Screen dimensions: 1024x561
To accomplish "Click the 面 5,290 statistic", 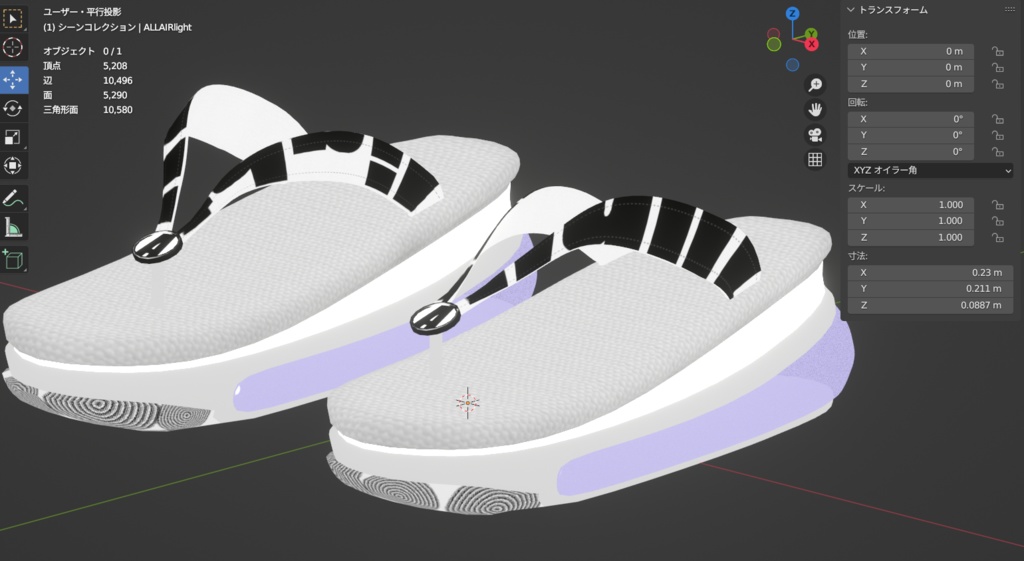I will (x=85, y=95).
